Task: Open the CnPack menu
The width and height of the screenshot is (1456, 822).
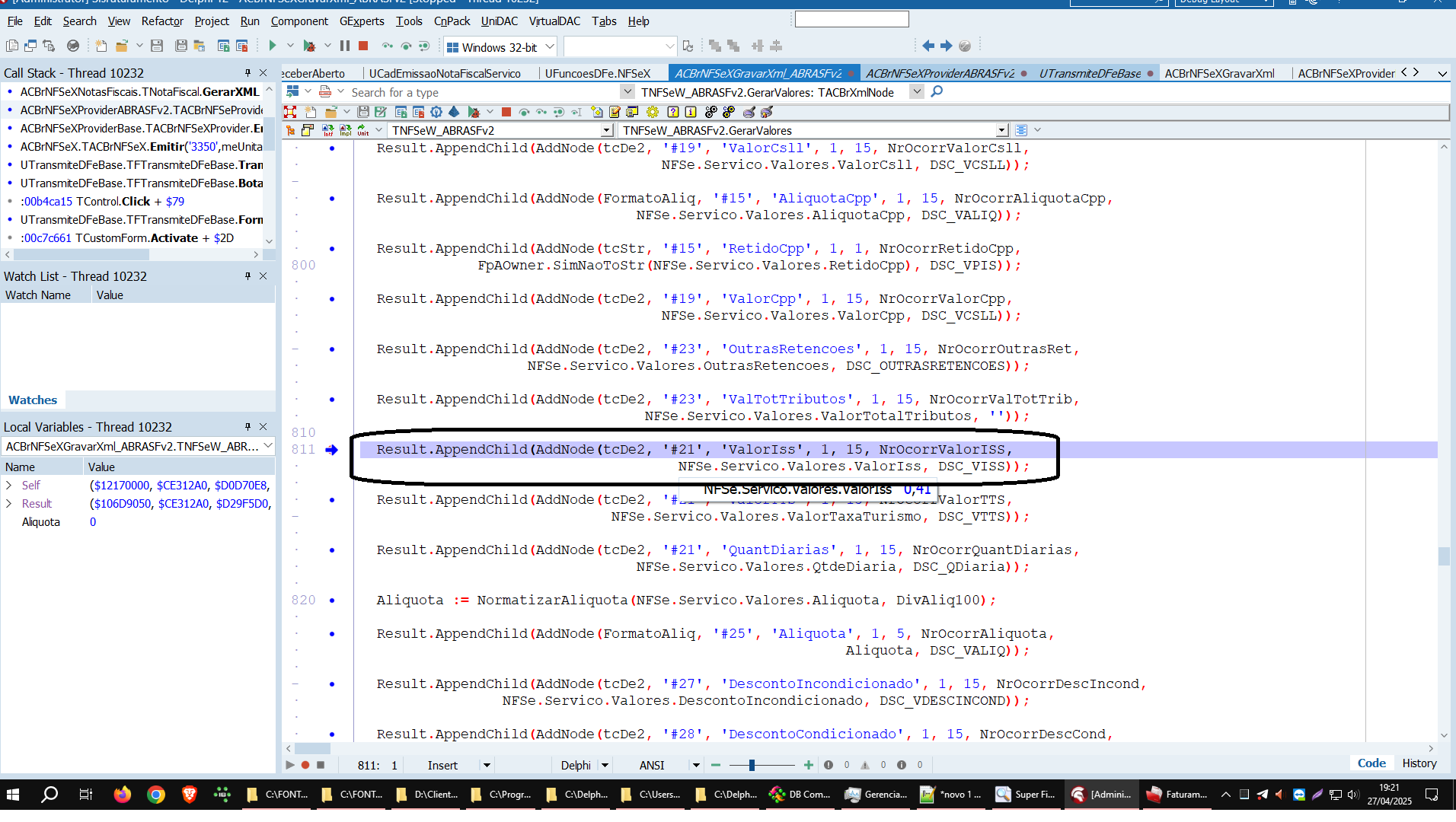Action: pos(452,21)
